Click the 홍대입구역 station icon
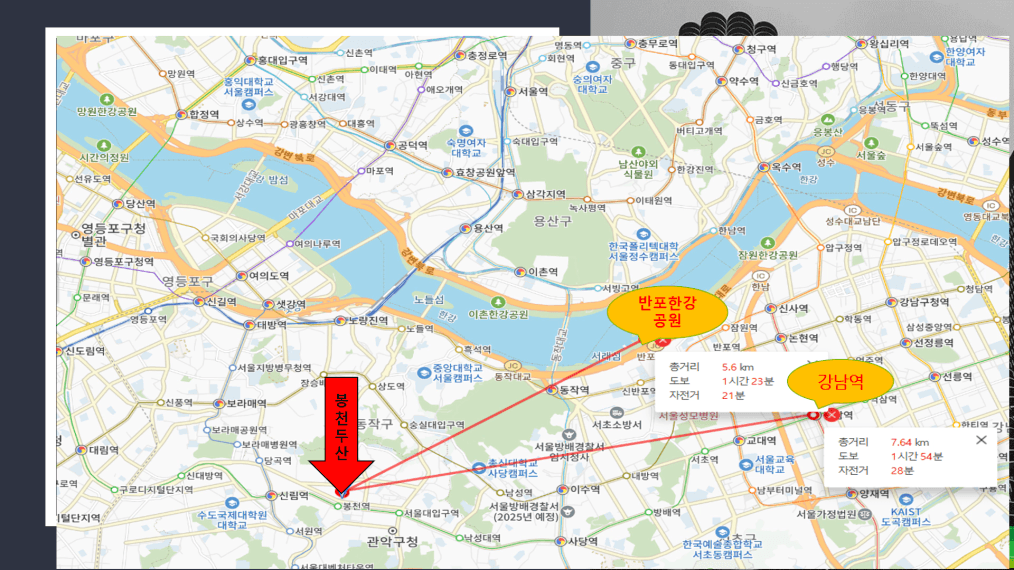Viewport: 1014px width, 570px height. (x=250, y=60)
